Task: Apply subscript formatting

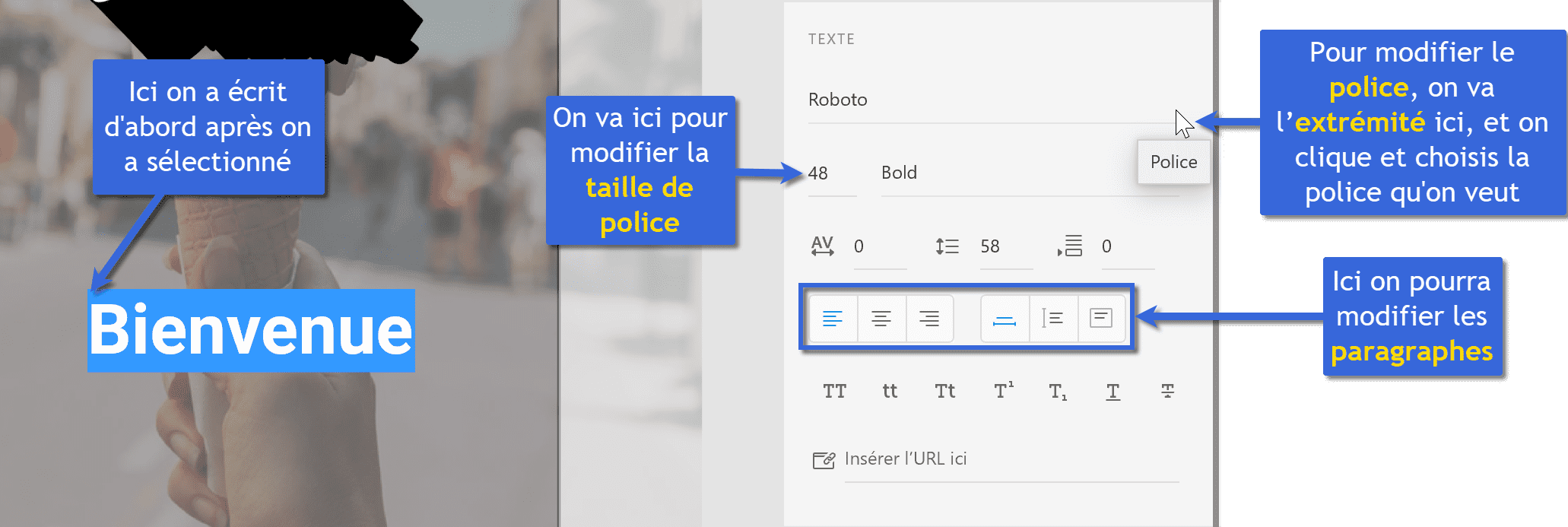Action: click(x=1058, y=392)
